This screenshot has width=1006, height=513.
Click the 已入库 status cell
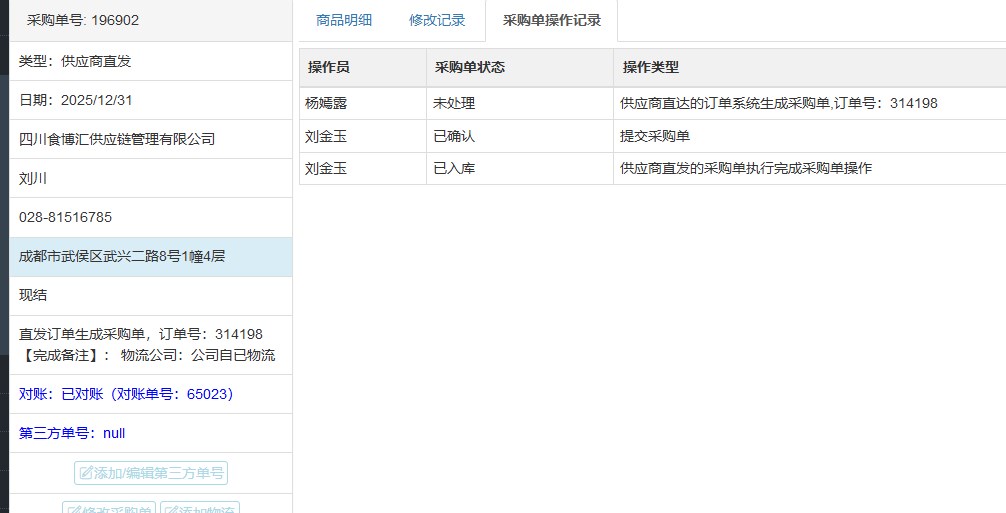454,168
